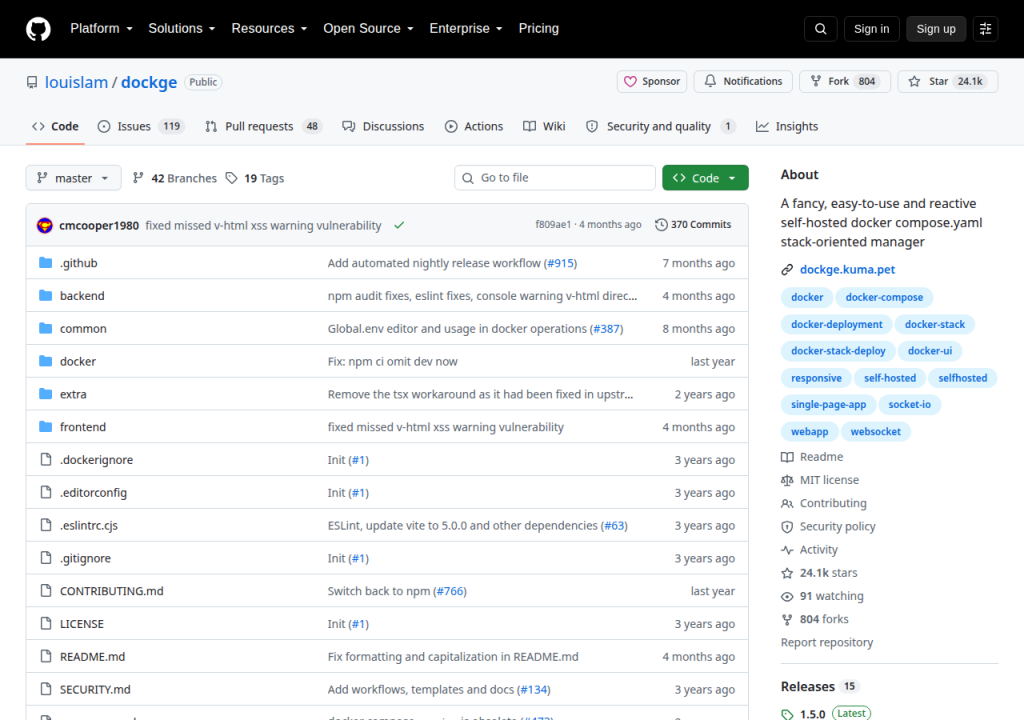Open the CONTRIBUTING.md file name
The width and height of the screenshot is (1024, 720).
click(112, 591)
